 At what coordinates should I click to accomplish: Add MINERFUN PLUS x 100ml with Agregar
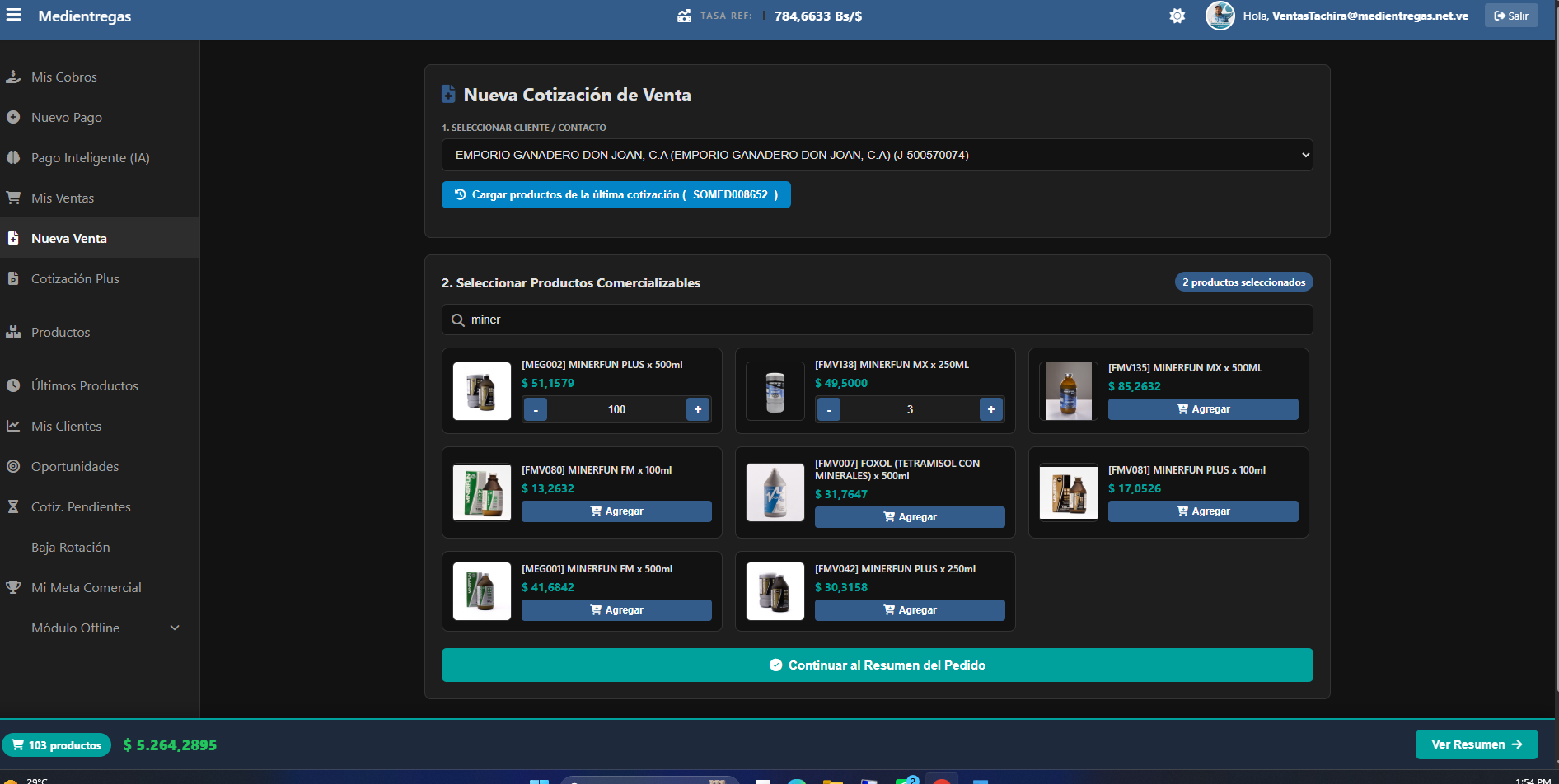click(x=1203, y=511)
